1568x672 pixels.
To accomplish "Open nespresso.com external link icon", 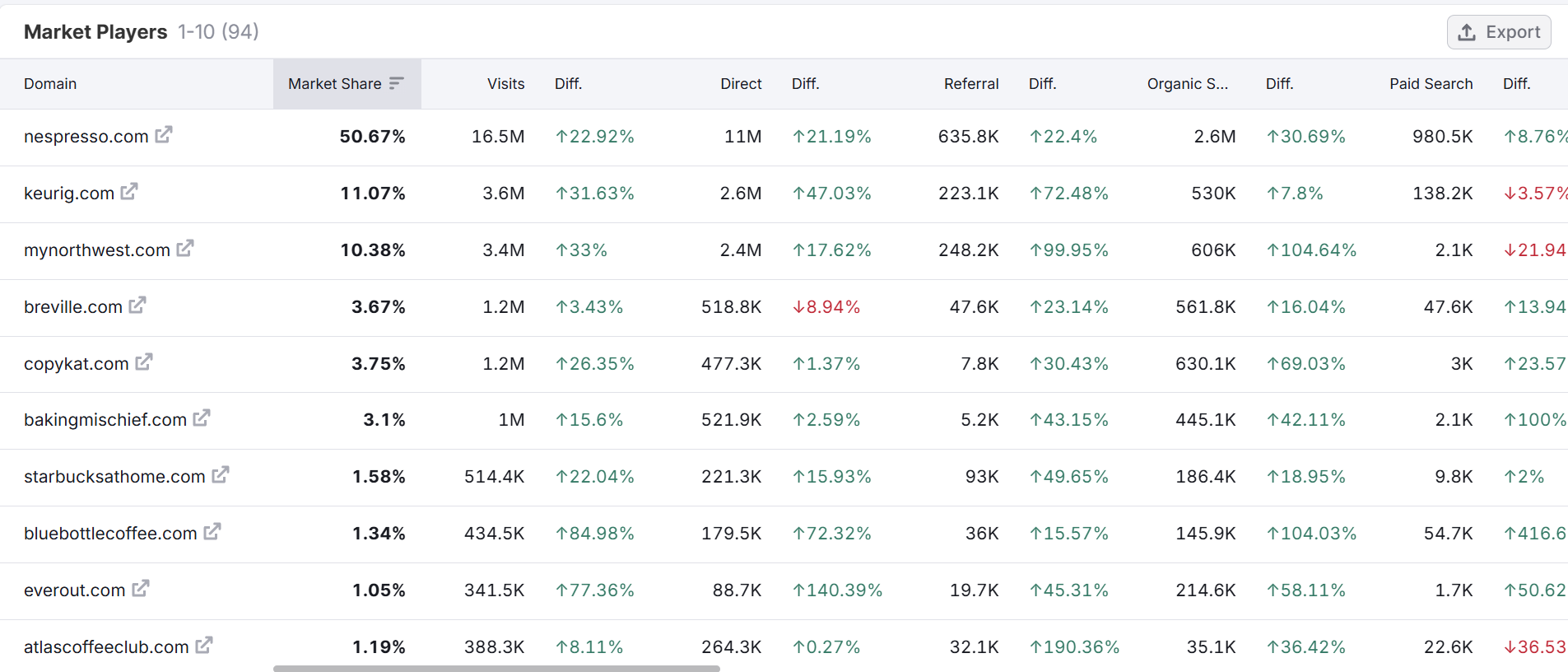I will point(164,134).
